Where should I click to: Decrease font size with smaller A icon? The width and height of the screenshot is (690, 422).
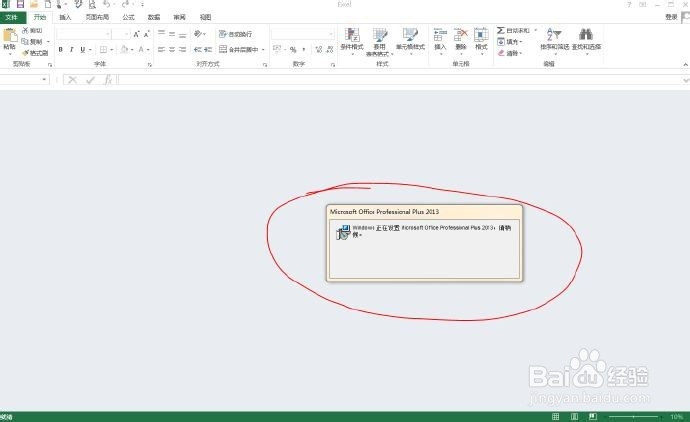pos(147,34)
